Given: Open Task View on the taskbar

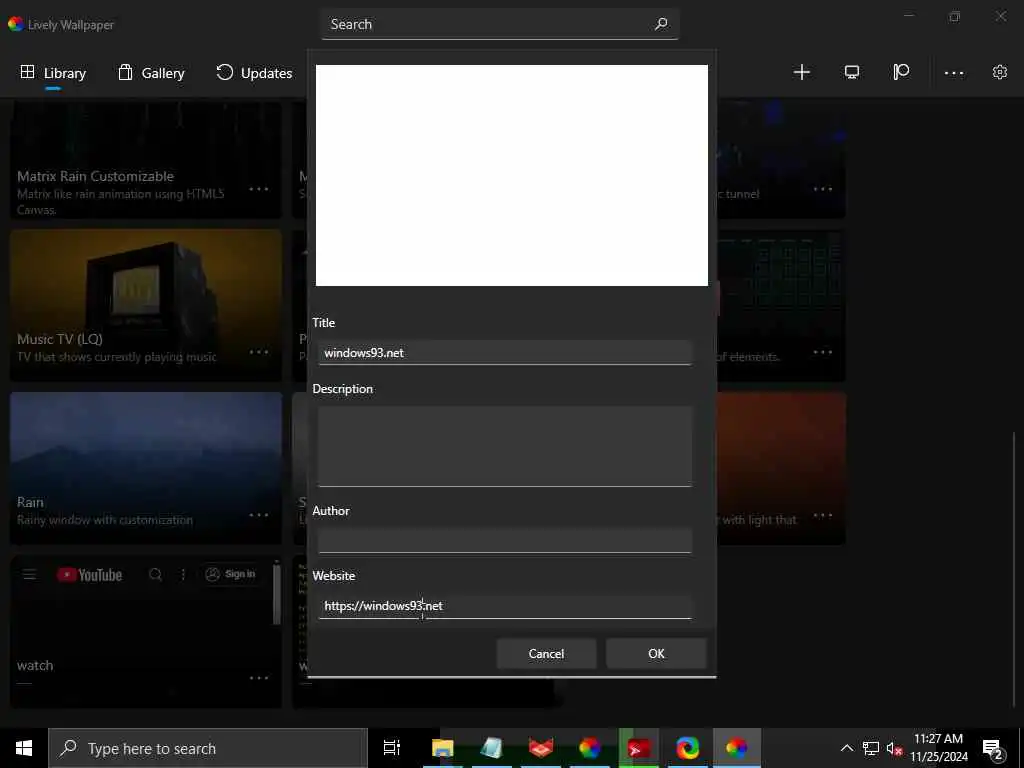Looking at the screenshot, I should (x=392, y=748).
